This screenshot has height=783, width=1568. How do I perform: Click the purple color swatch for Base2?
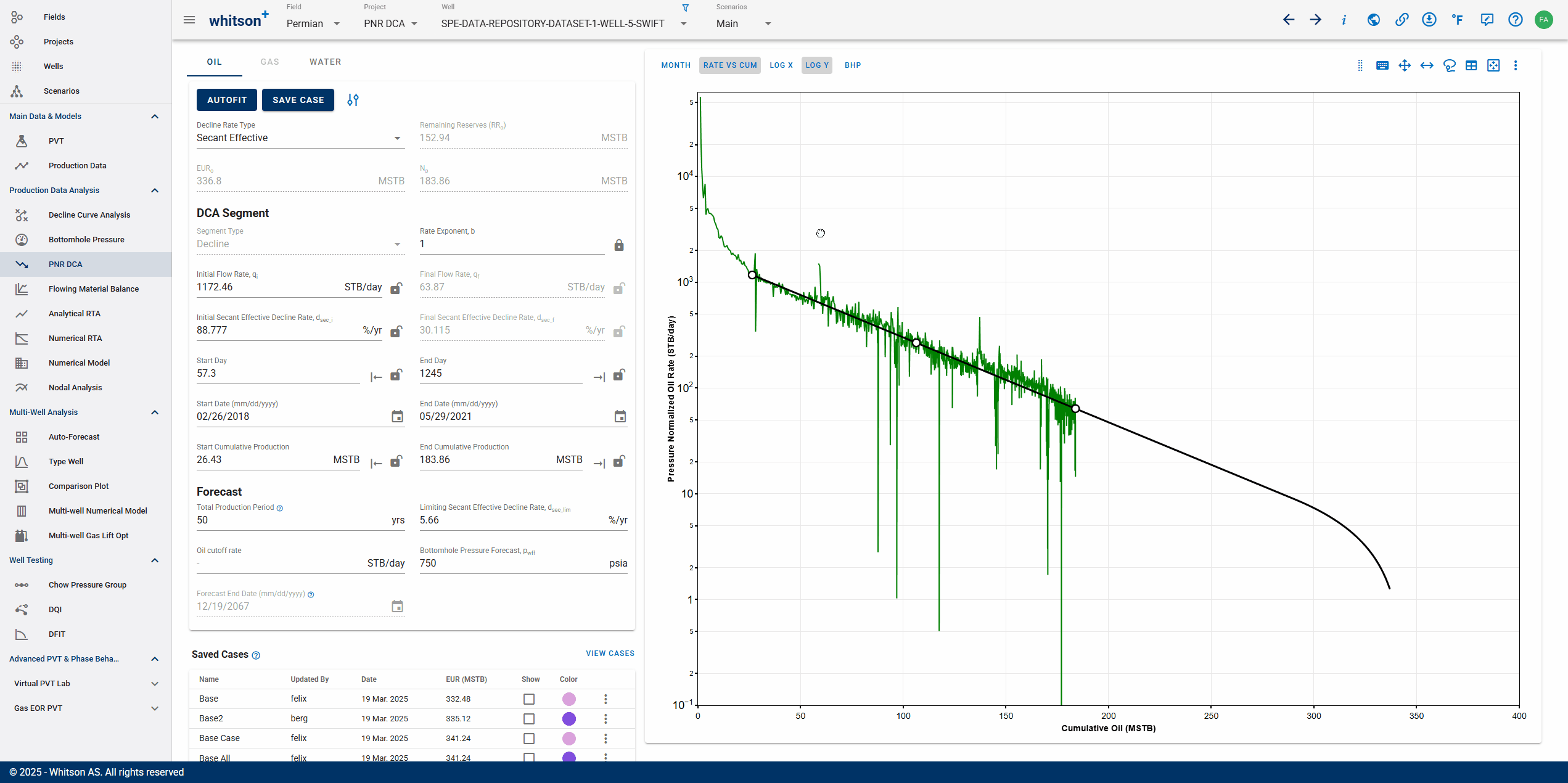(569, 719)
